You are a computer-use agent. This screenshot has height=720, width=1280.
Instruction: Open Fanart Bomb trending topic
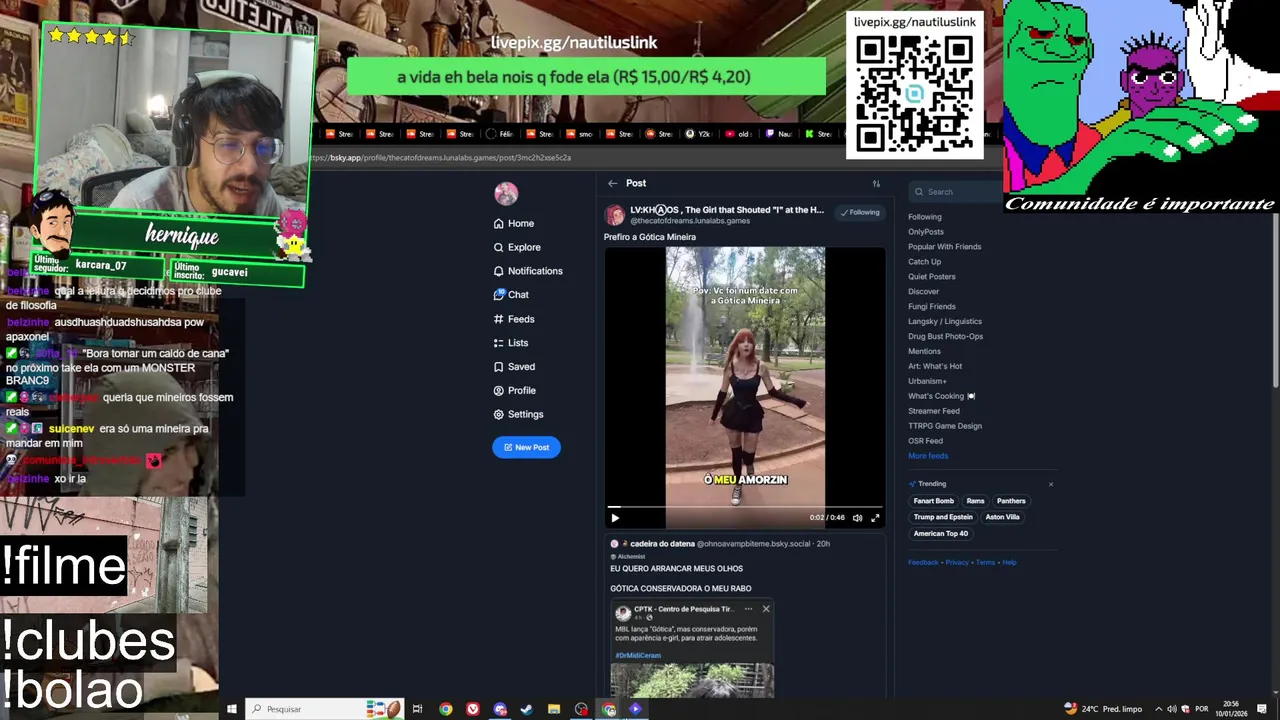pyautogui.click(x=933, y=501)
